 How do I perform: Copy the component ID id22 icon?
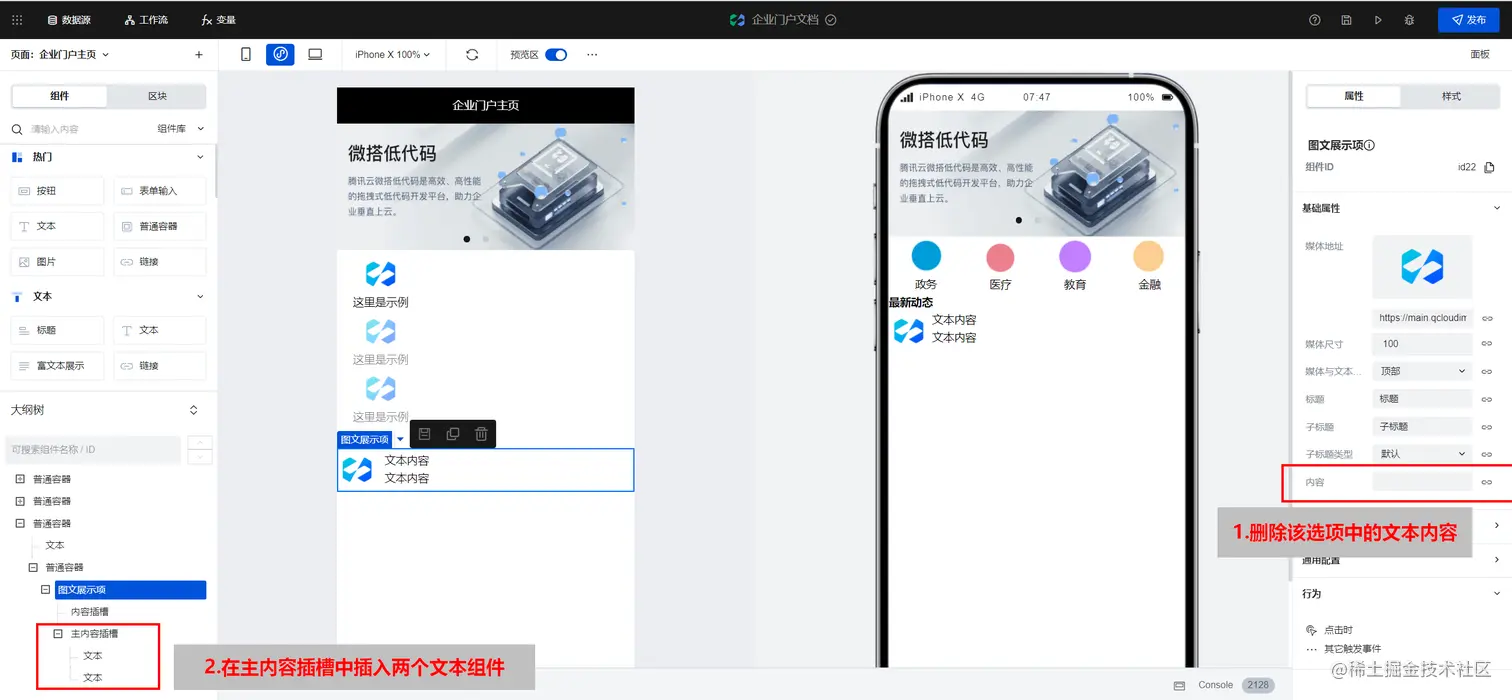tap(1489, 168)
